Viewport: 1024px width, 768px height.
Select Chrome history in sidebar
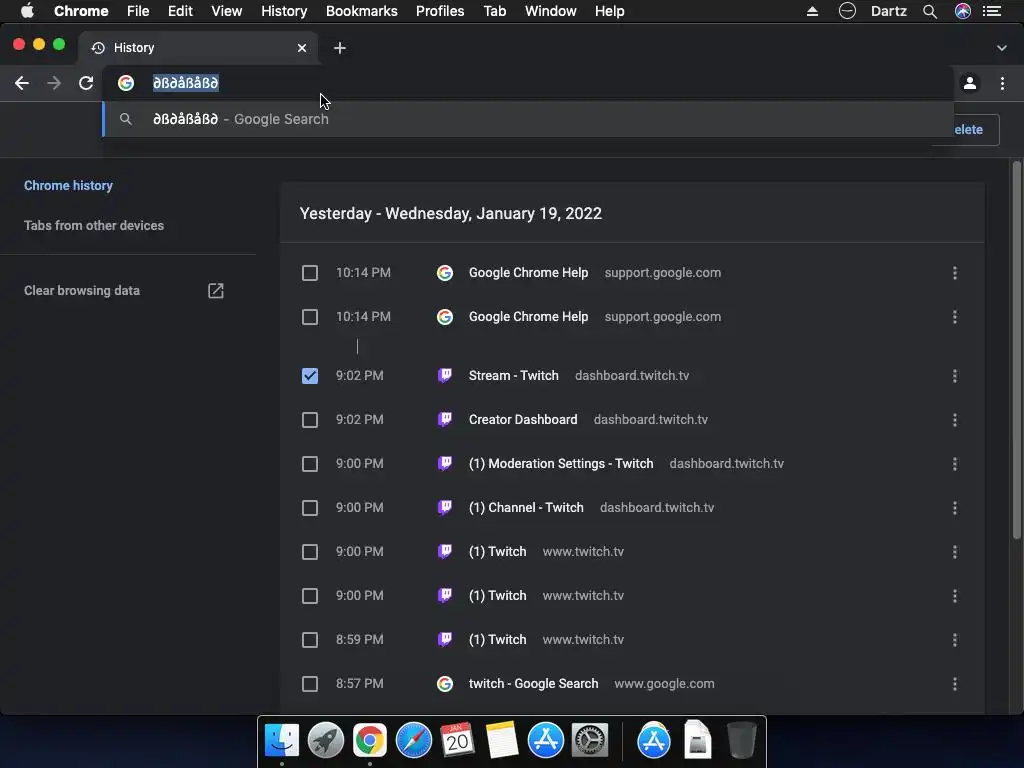point(69,185)
